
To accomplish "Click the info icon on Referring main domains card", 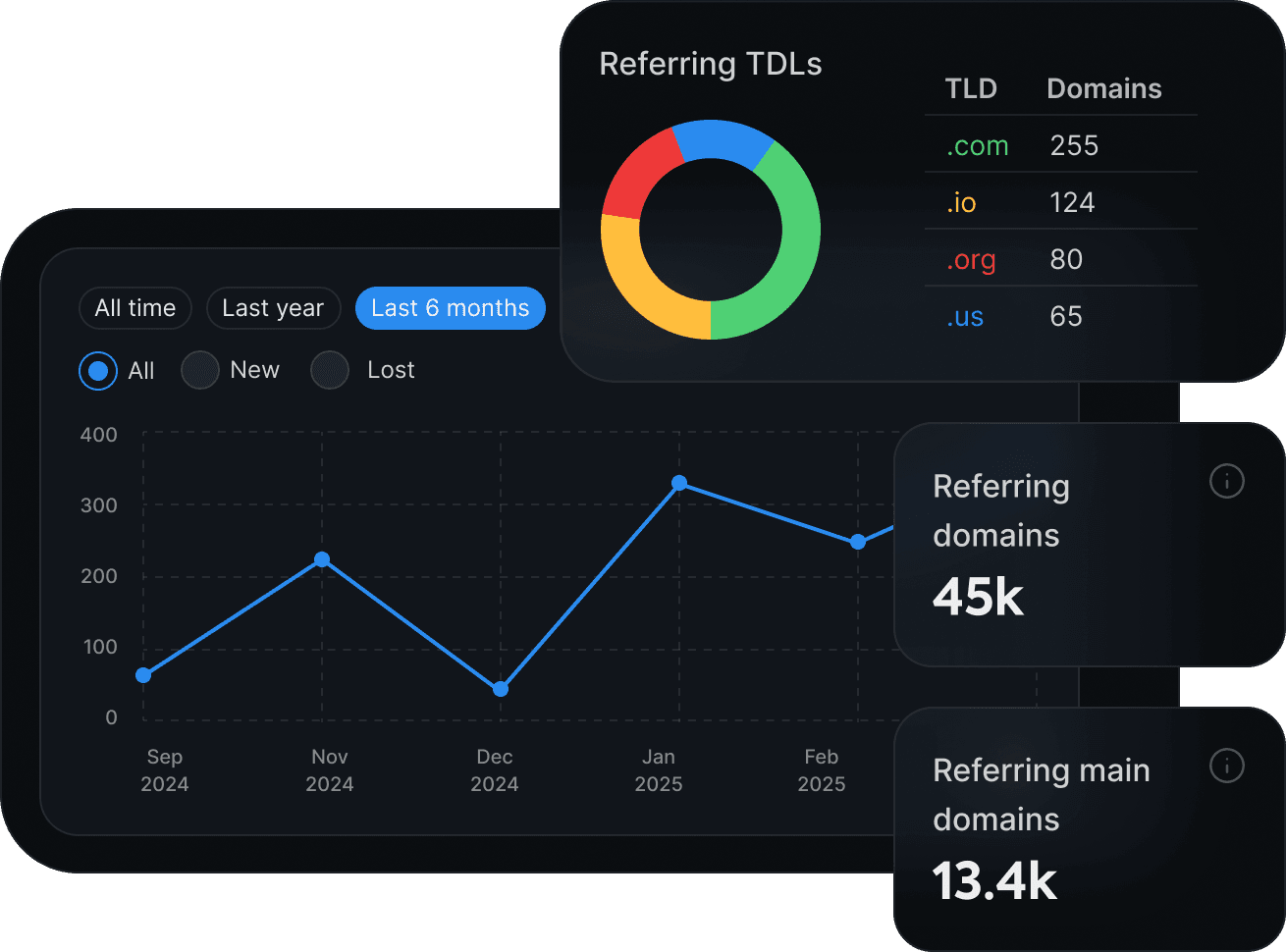I will pos(1227,767).
